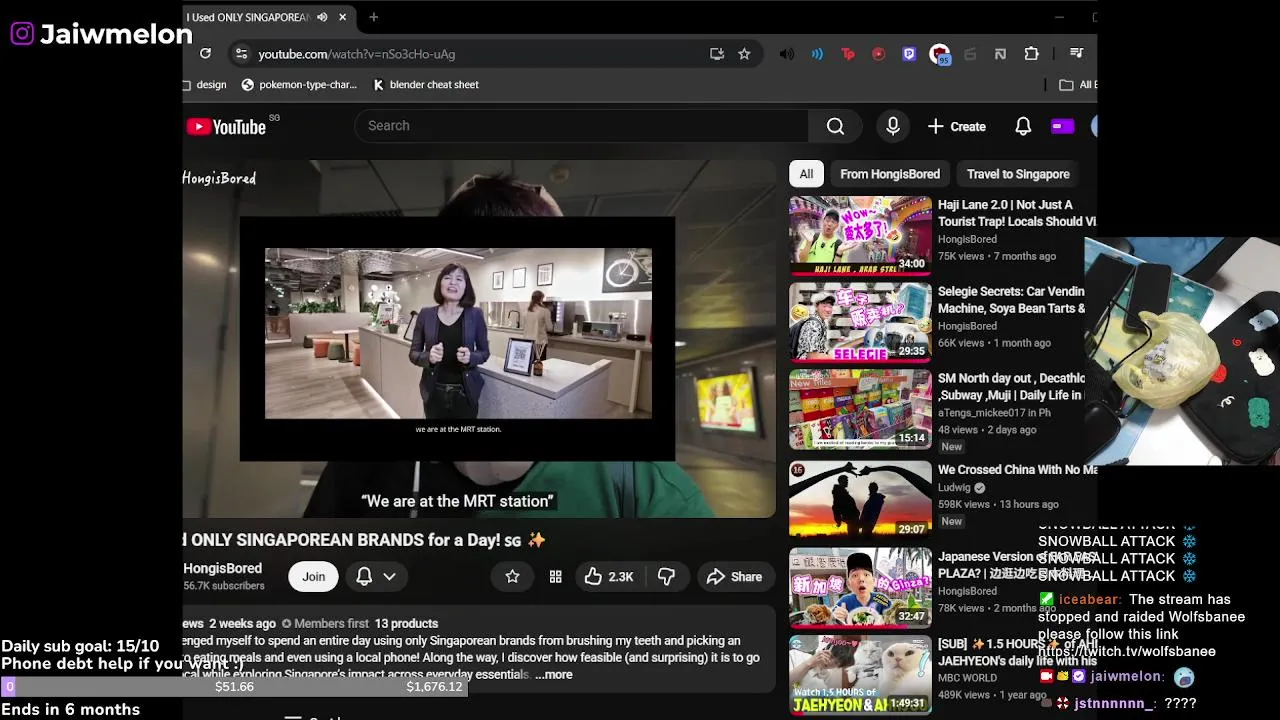Click the speaker volume extension icon

787,54
